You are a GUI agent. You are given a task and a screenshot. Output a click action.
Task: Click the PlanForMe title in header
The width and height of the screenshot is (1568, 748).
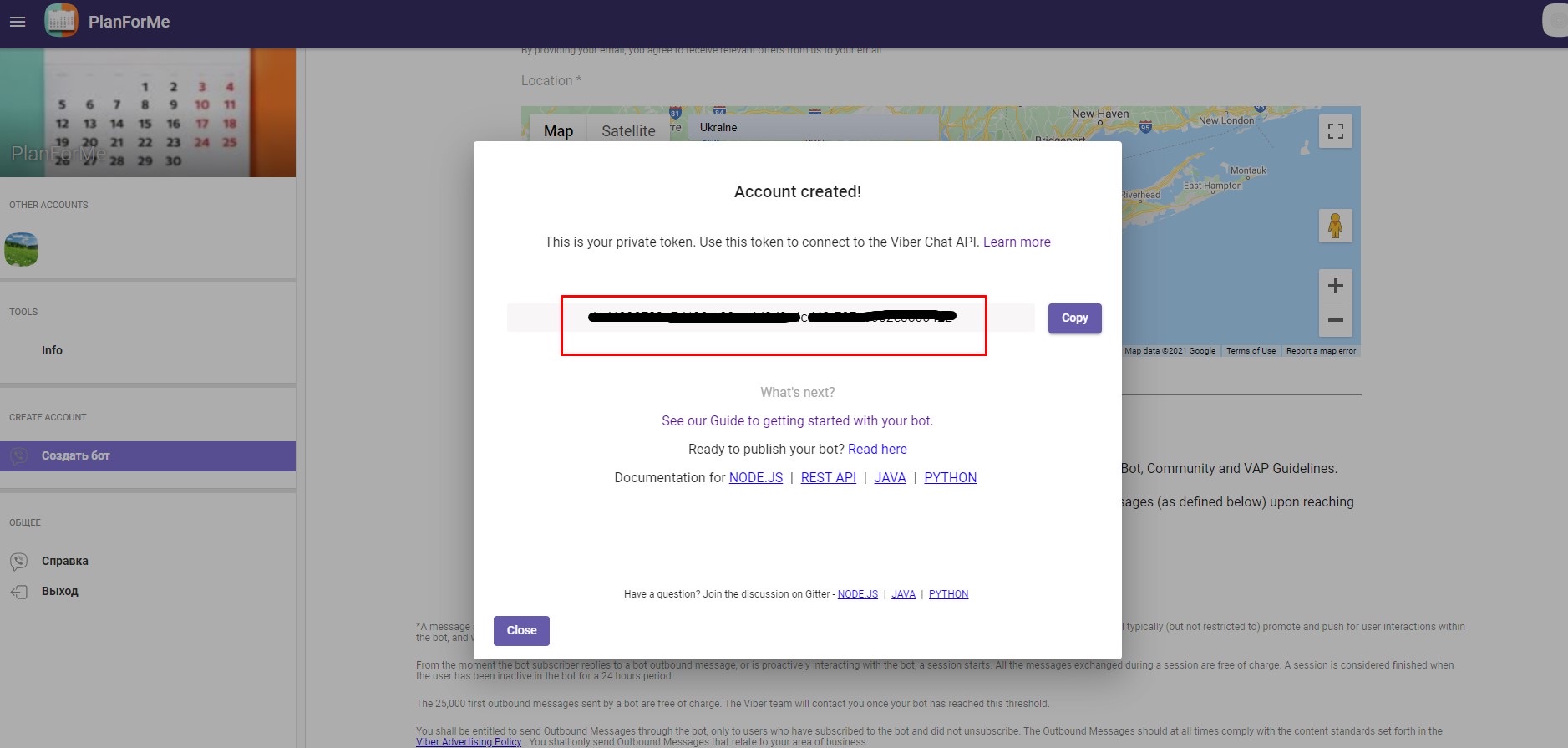coord(129,22)
